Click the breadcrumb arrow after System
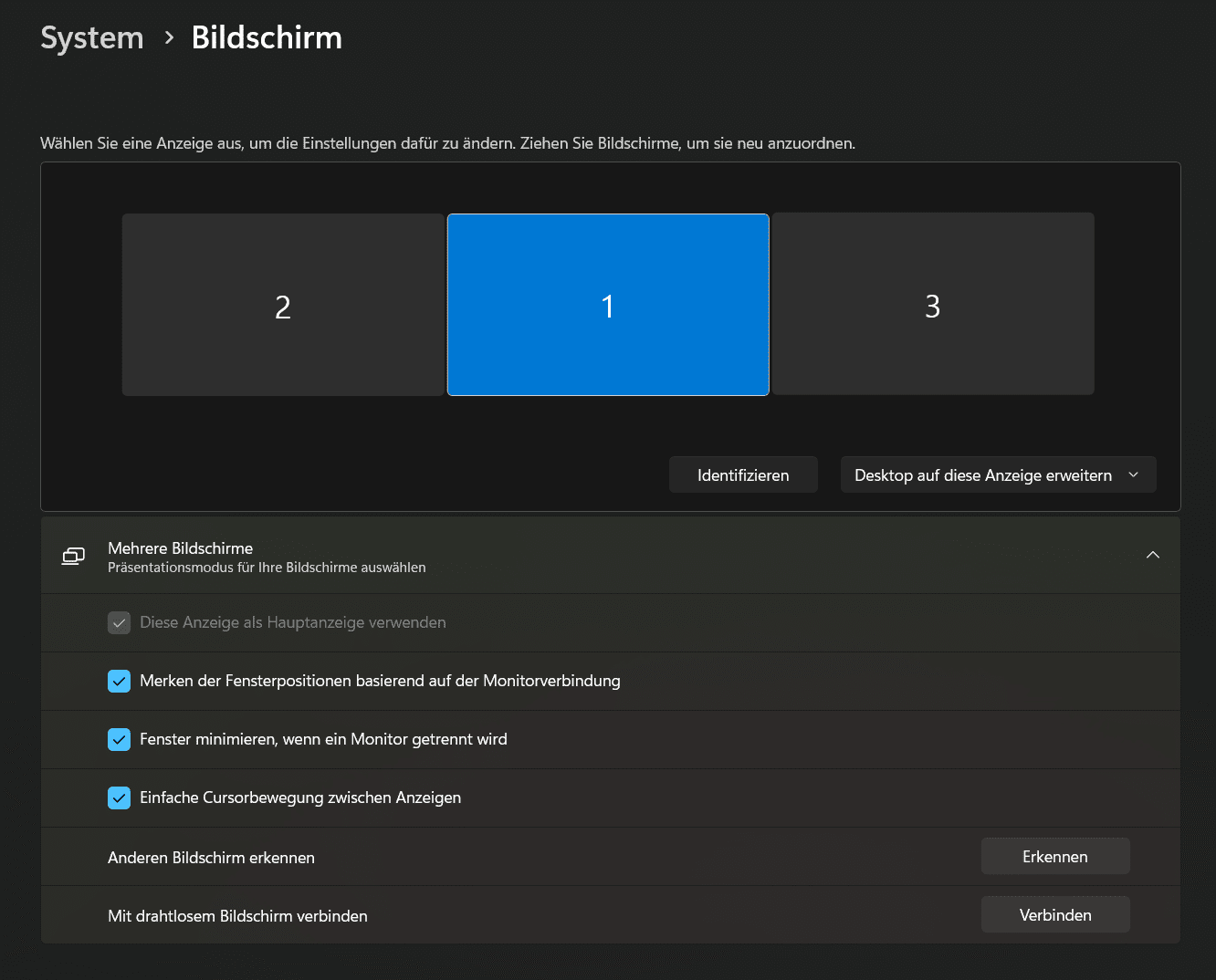Viewport: 1216px width, 980px height. click(x=169, y=37)
